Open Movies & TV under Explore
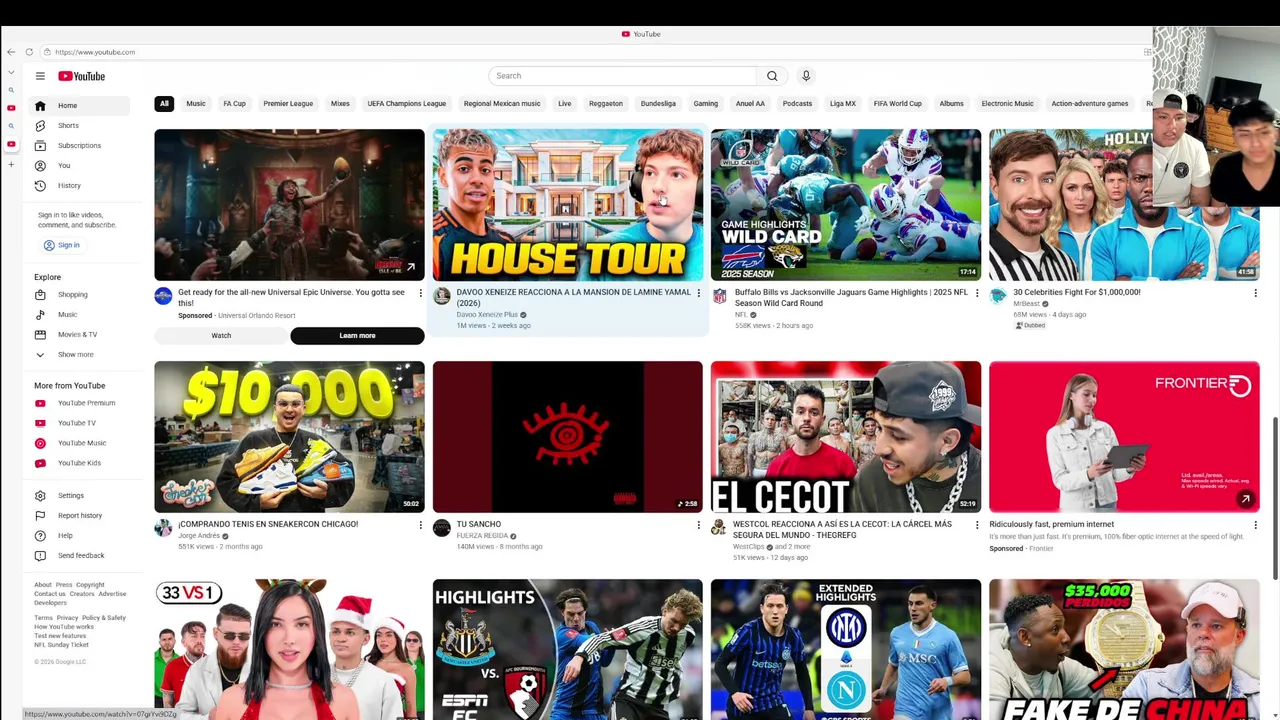 79,334
